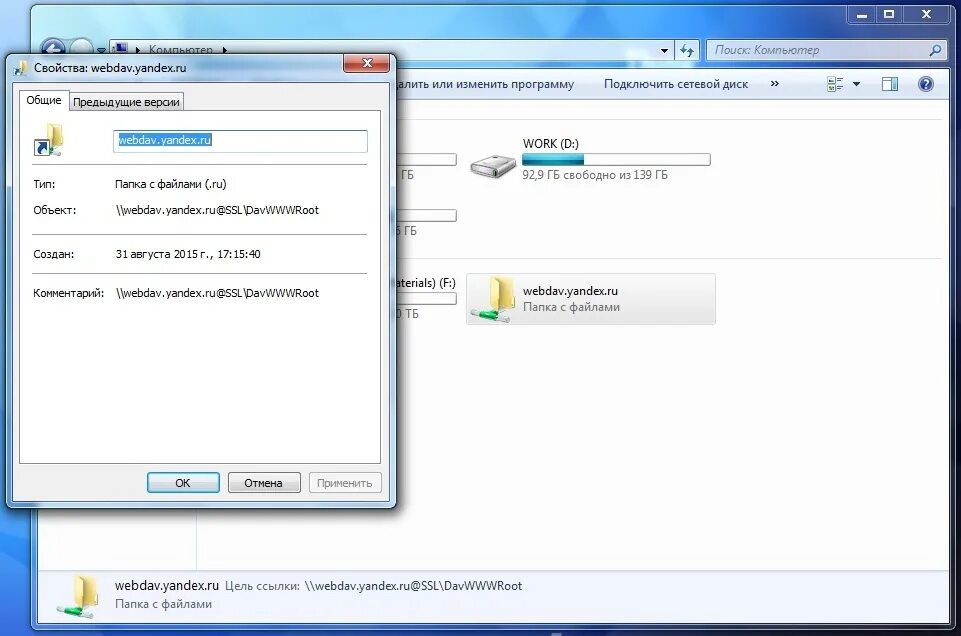Screen dimensions: 961x636
Task: Expand the toolbar overflow chevron
Action: [775, 83]
